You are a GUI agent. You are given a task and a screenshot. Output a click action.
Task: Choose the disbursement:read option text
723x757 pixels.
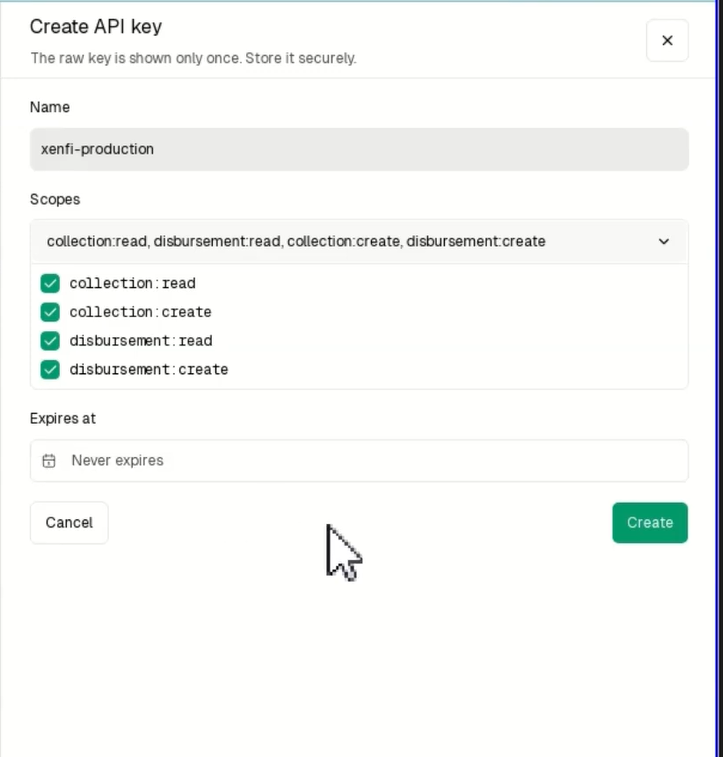140,340
